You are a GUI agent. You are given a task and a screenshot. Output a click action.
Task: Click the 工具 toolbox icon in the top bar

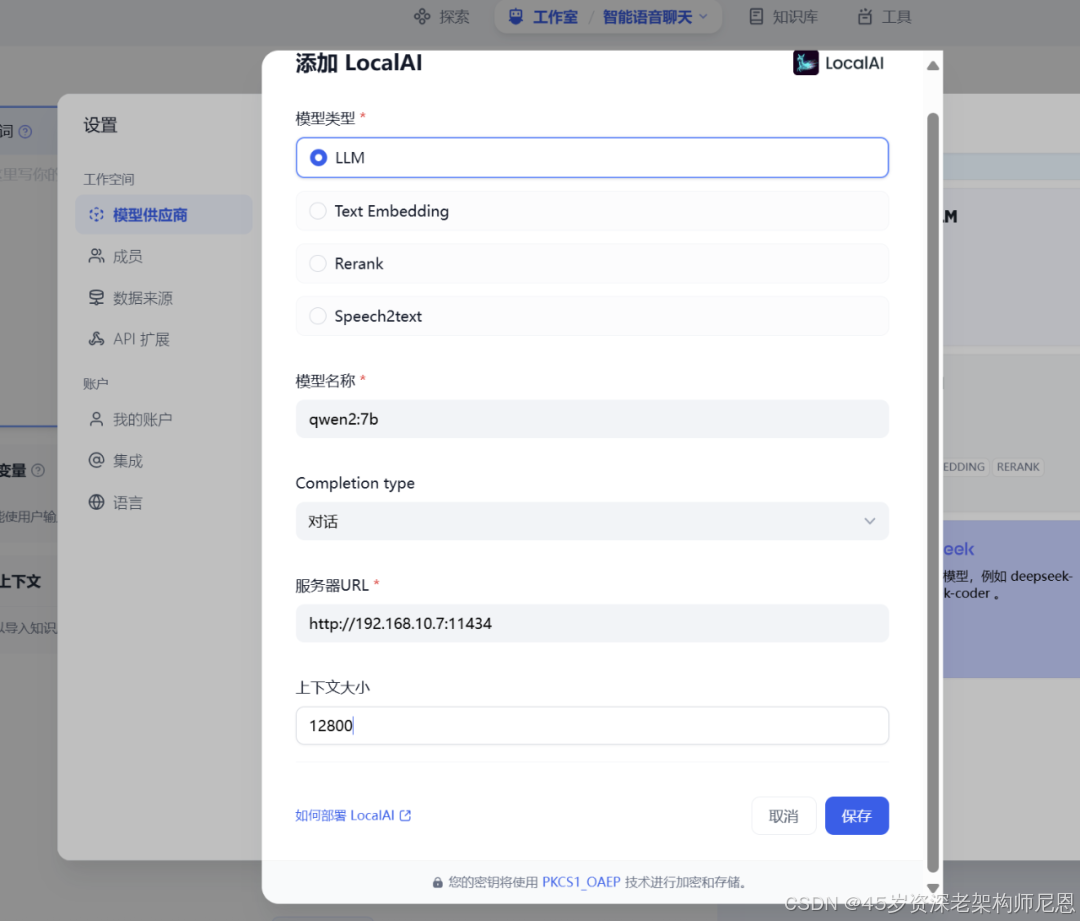coord(864,17)
